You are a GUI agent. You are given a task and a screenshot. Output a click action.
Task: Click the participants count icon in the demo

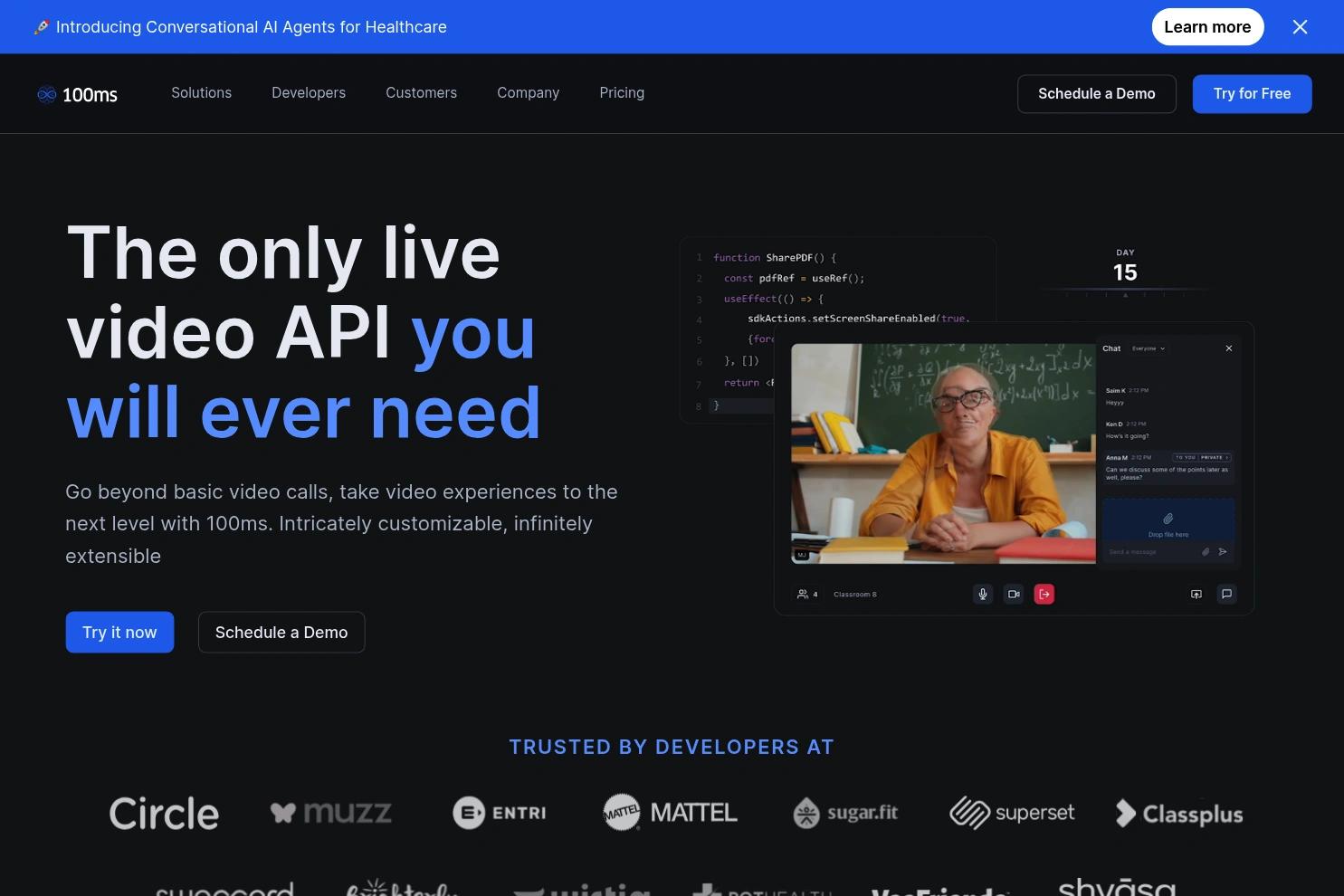tap(807, 595)
